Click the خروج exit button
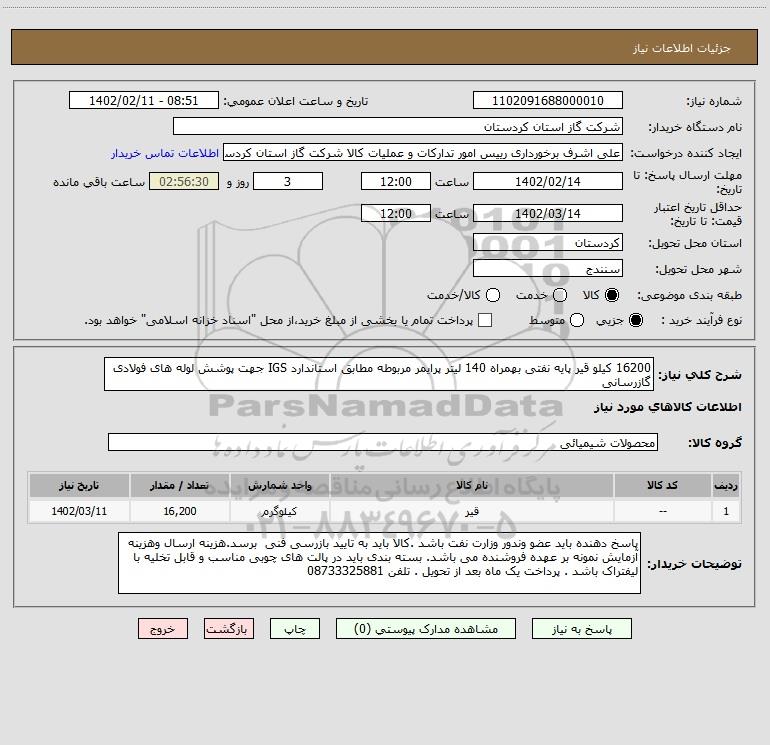 click(163, 629)
